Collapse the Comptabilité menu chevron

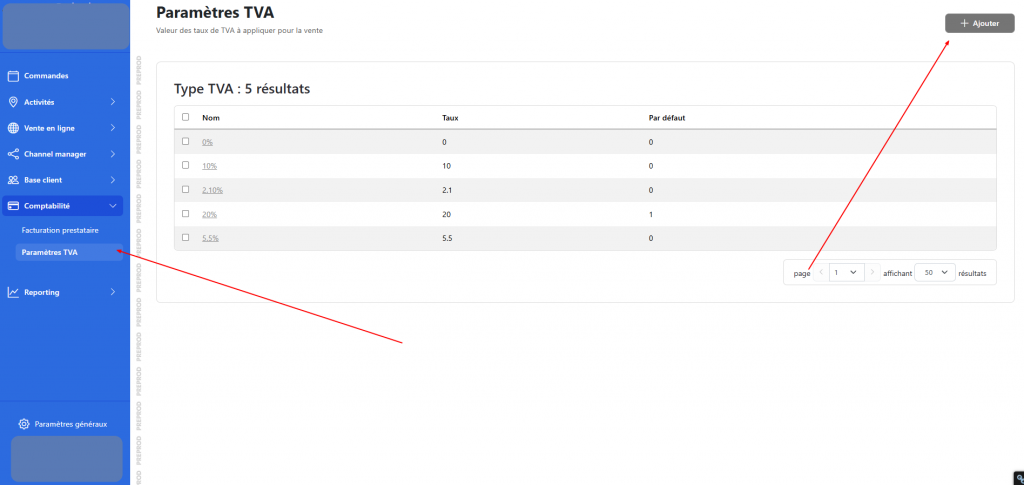[x=112, y=206]
